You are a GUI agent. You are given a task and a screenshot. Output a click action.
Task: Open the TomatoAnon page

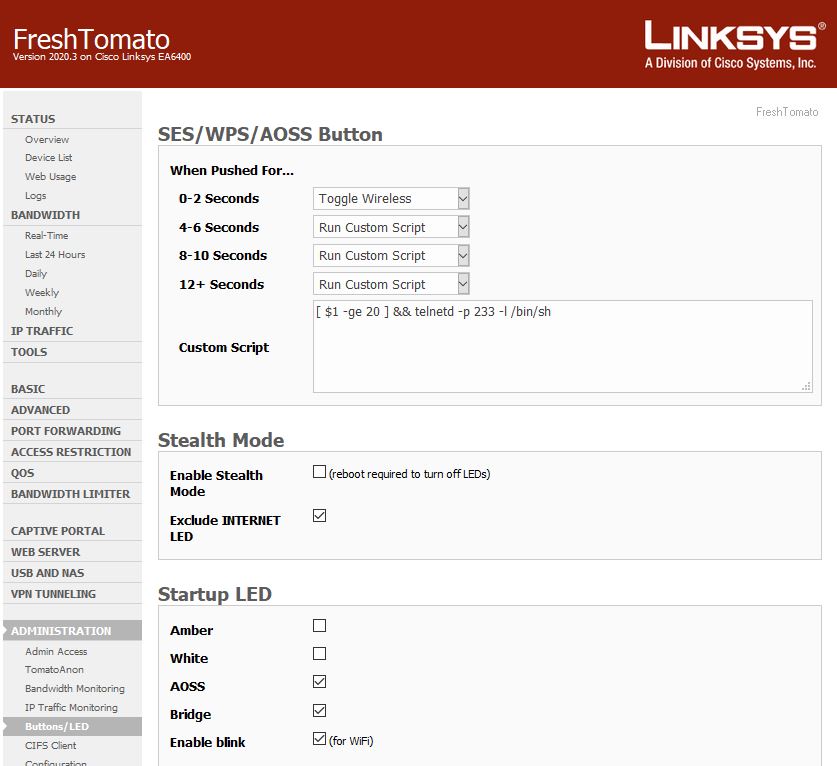point(54,670)
